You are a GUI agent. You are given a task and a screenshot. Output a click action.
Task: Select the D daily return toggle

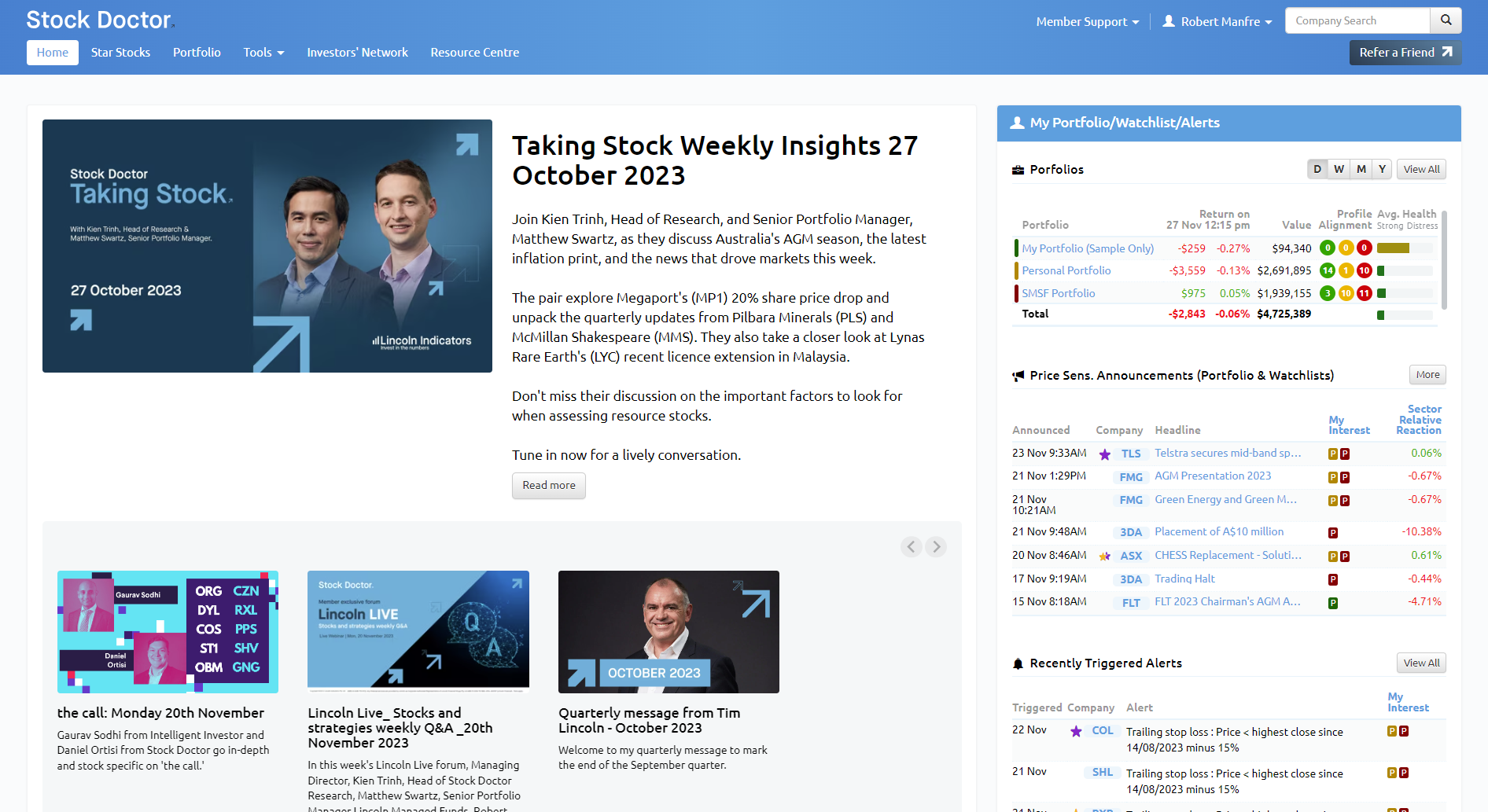coord(1317,169)
